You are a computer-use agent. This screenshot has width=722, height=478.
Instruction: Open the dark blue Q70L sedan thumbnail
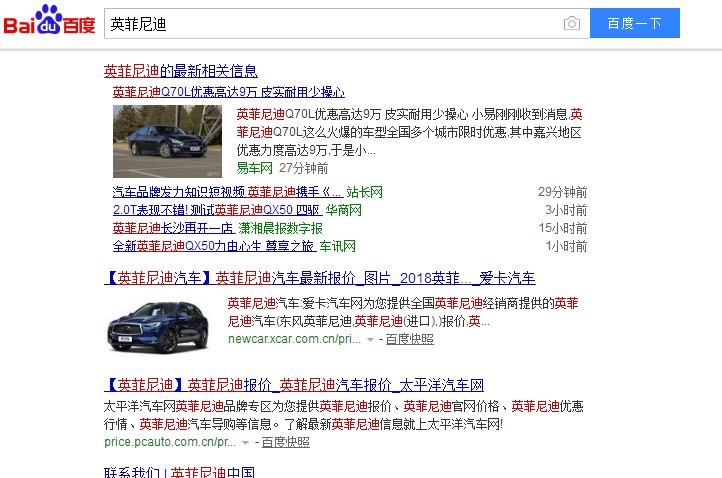point(167,141)
